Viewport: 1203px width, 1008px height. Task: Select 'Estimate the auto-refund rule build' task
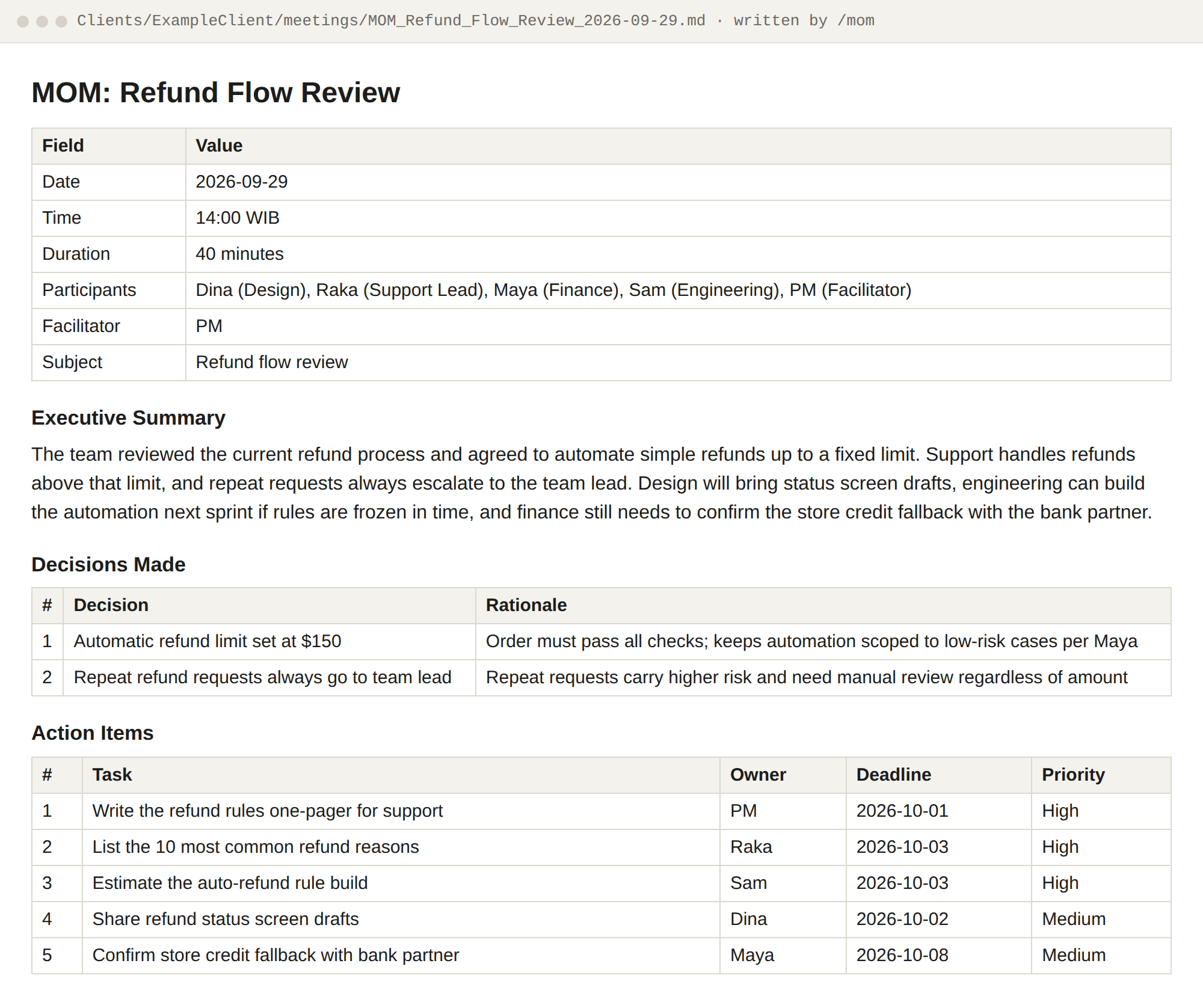(x=230, y=883)
